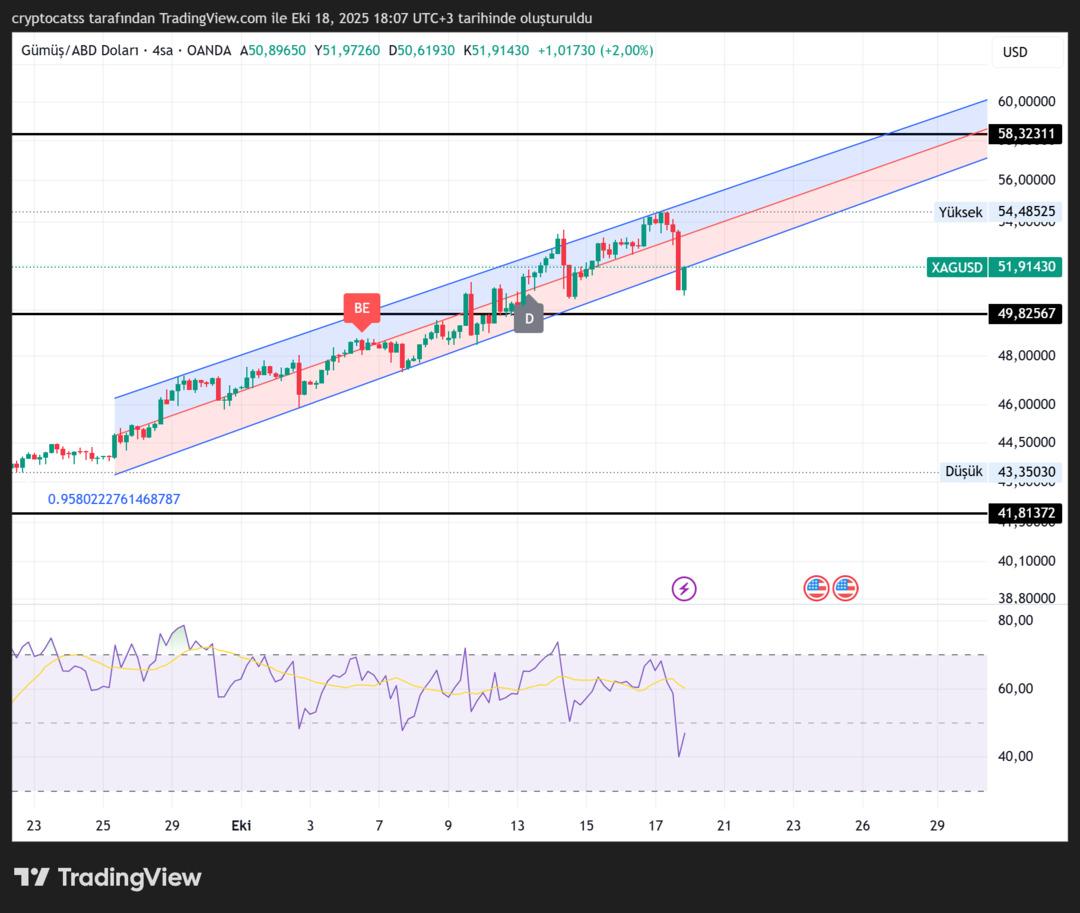
Task: Click the right US flag economic event icon
Action: (x=846, y=588)
